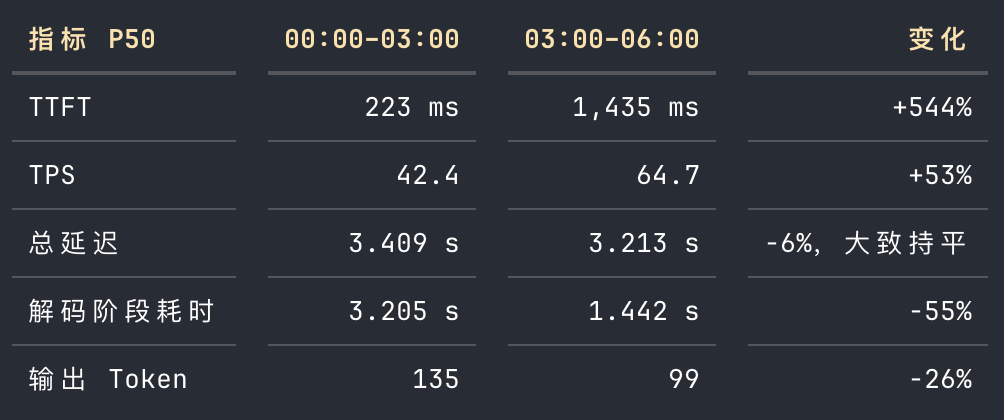Click the 223 ms TTFT value
This screenshot has height=420, width=1004.
tap(412, 108)
